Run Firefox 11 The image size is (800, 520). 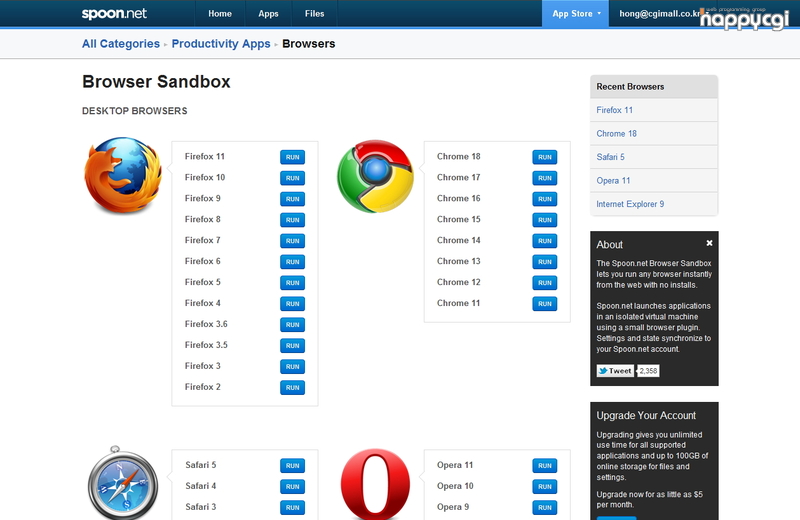coord(292,157)
